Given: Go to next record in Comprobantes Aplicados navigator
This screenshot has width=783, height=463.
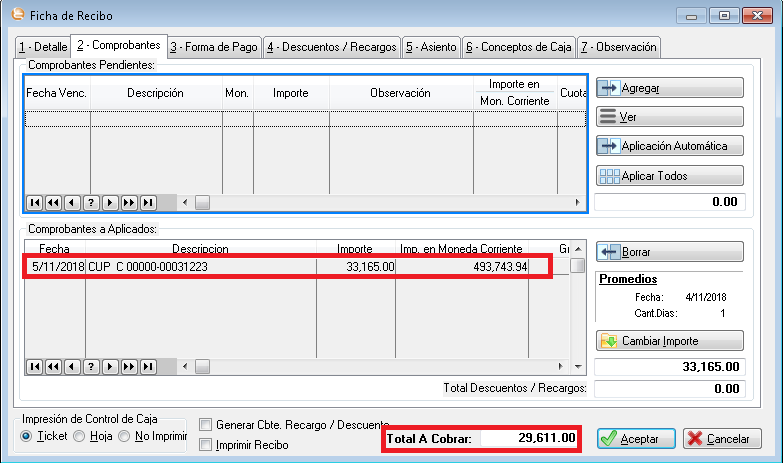Looking at the screenshot, I should pos(110,366).
